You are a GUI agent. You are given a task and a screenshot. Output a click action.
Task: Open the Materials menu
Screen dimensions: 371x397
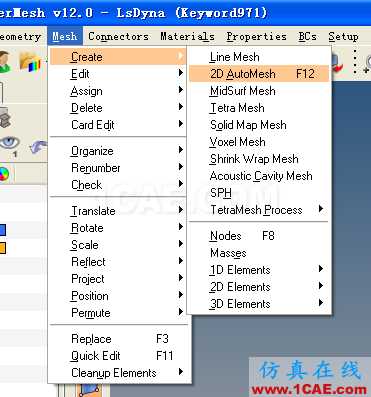[187, 36]
